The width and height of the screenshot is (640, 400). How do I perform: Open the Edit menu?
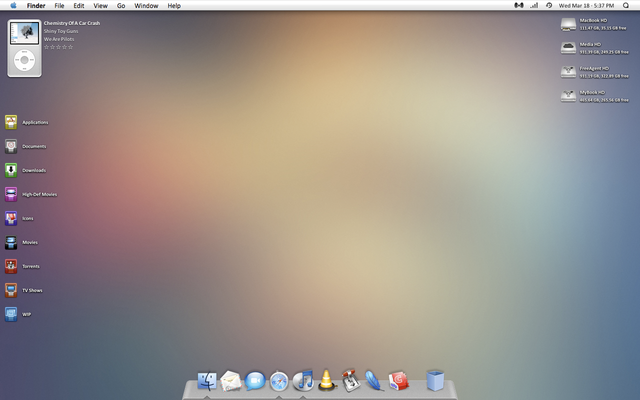click(79, 5)
